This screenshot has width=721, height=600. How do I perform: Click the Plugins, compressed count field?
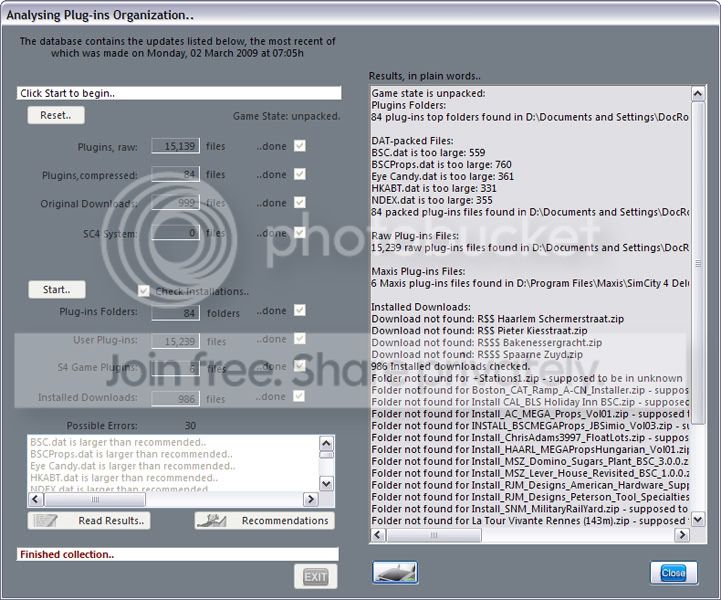[176, 174]
